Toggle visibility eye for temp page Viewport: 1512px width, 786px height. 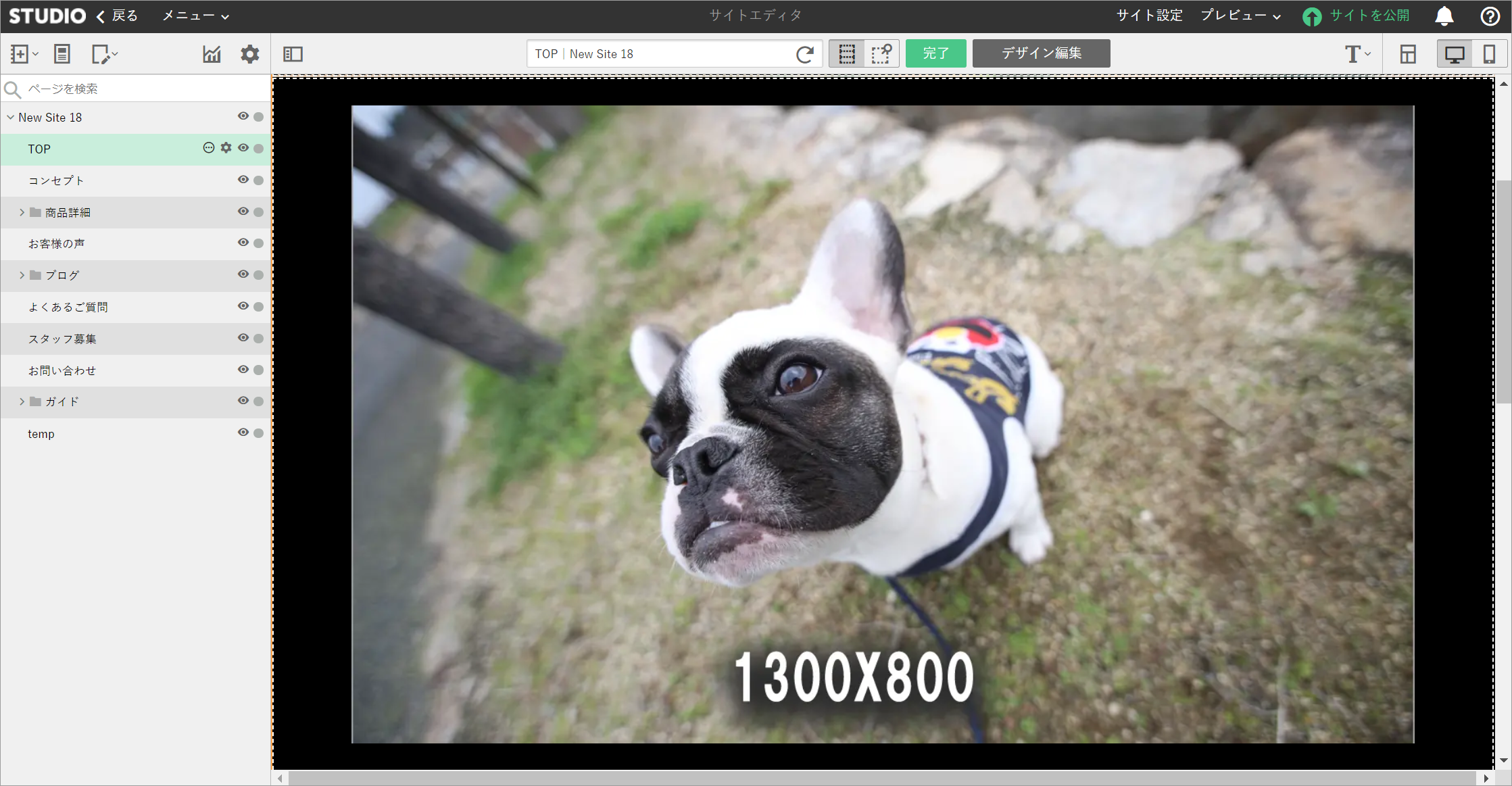[243, 433]
